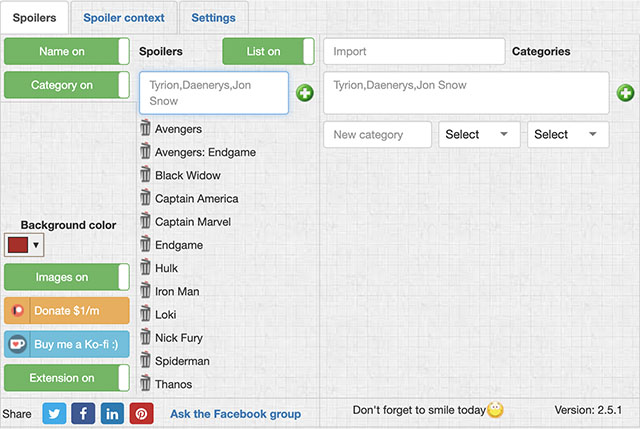Screen dimensions: 640x429
Task: Click green plus to add categories
Action: tap(625, 93)
